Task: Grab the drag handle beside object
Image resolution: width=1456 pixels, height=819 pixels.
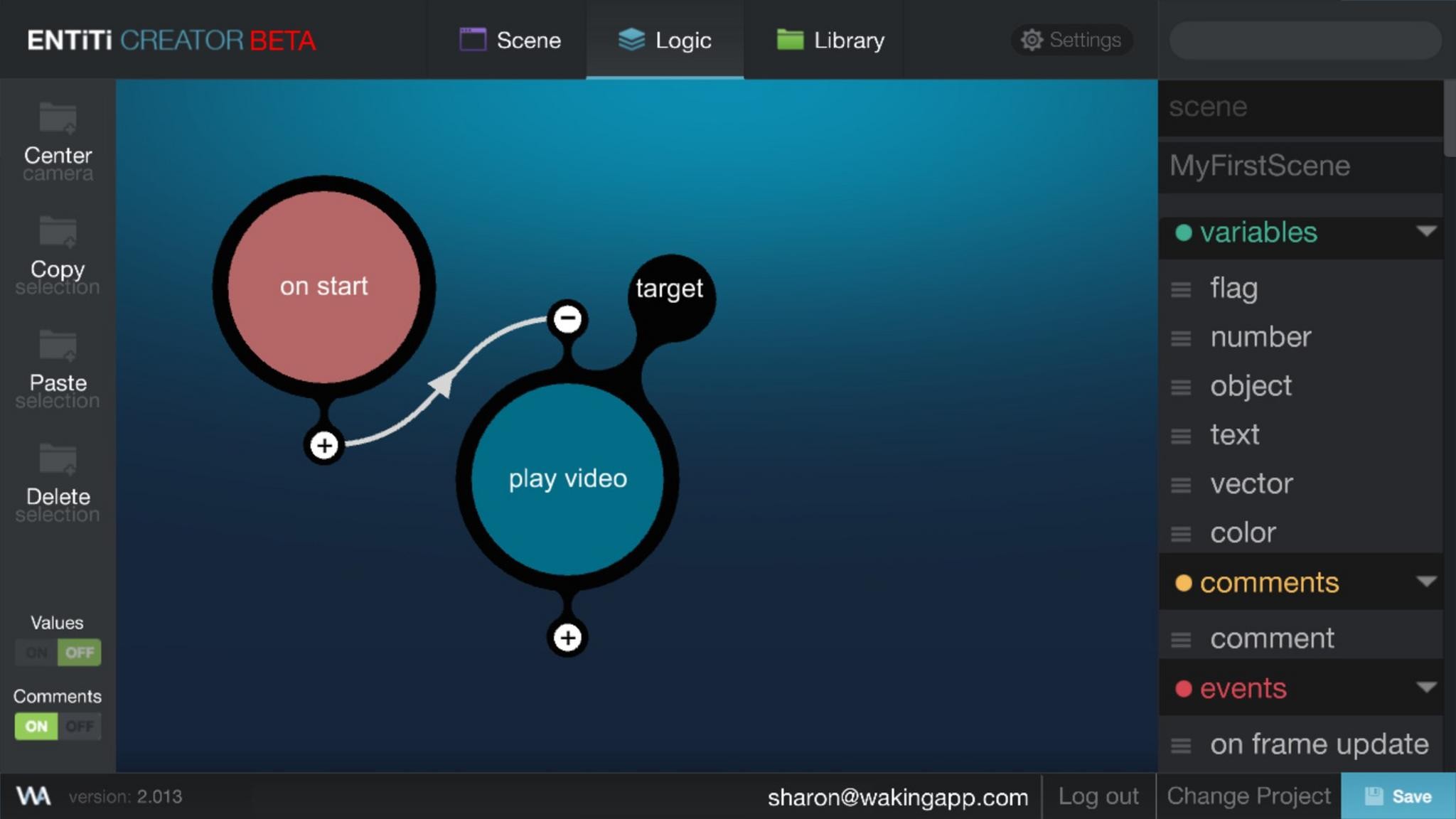Action: pos(1181,387)
